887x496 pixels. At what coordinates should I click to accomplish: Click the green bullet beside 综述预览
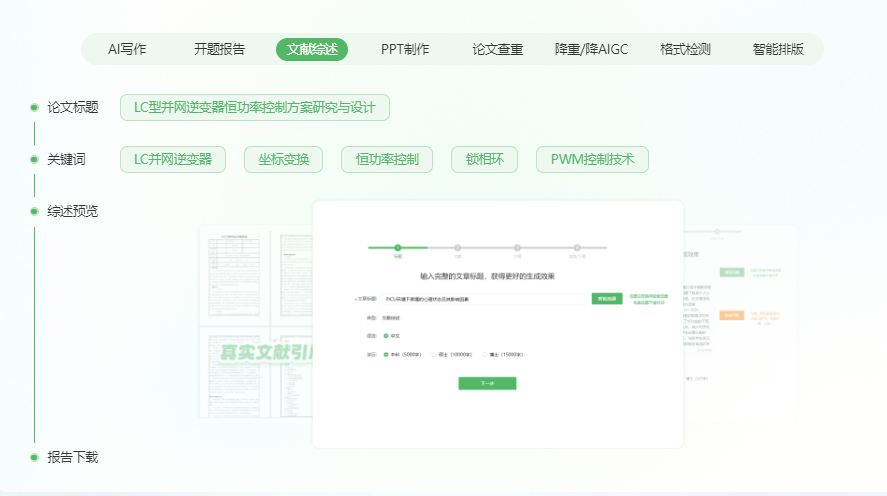tap(34, 211)
